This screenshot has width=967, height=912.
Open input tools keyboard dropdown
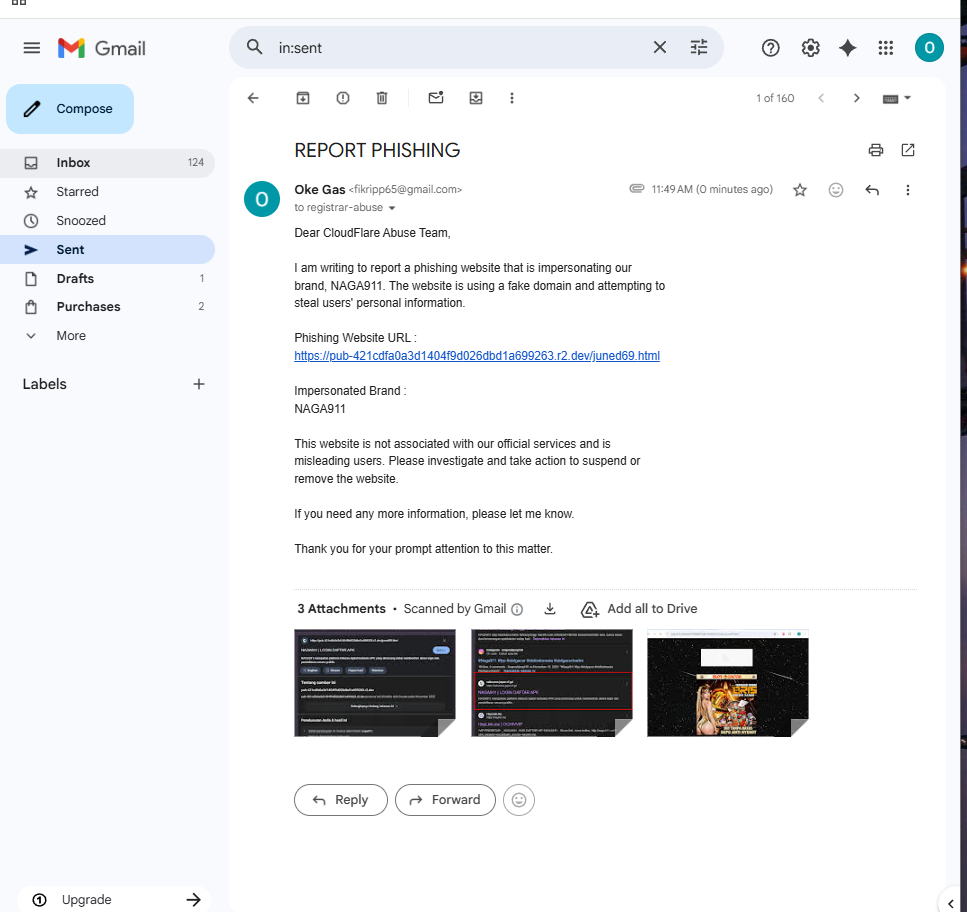(x=897, y=99)
